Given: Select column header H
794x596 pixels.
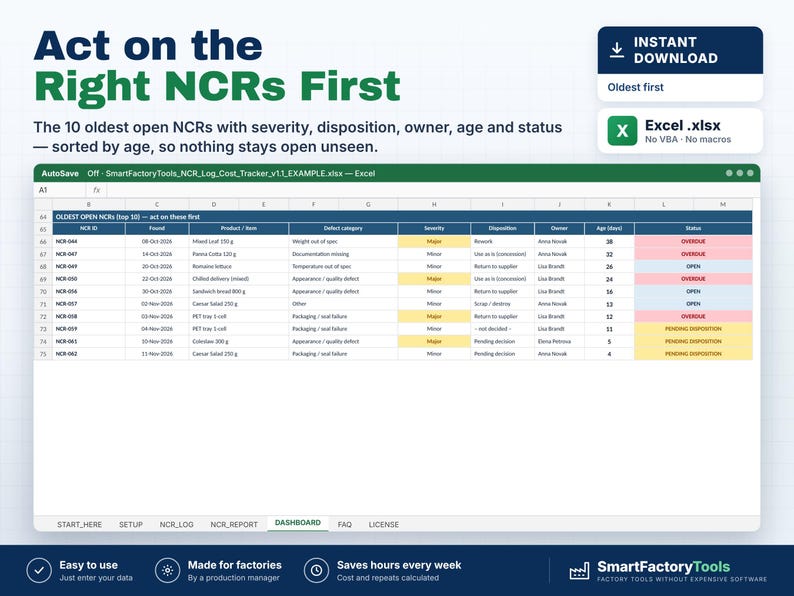Looking at the screenshot, I should point(434,205).
